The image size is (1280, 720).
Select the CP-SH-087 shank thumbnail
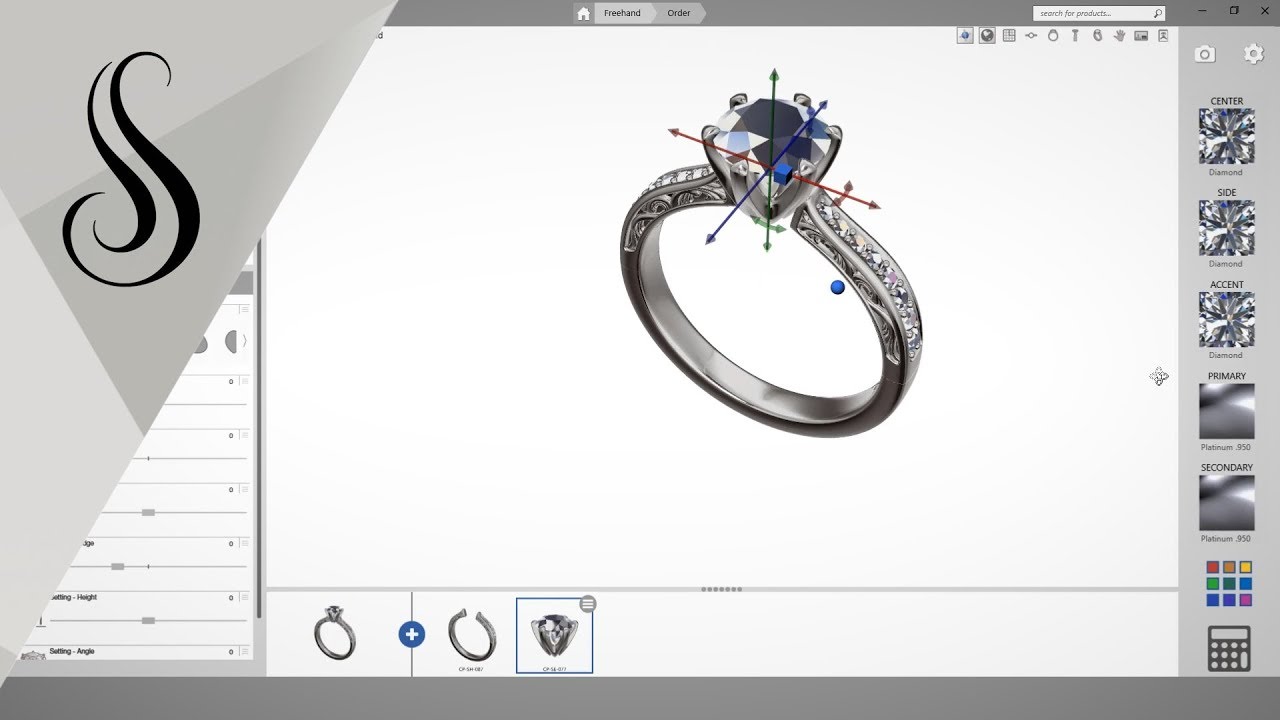[472, 632]
